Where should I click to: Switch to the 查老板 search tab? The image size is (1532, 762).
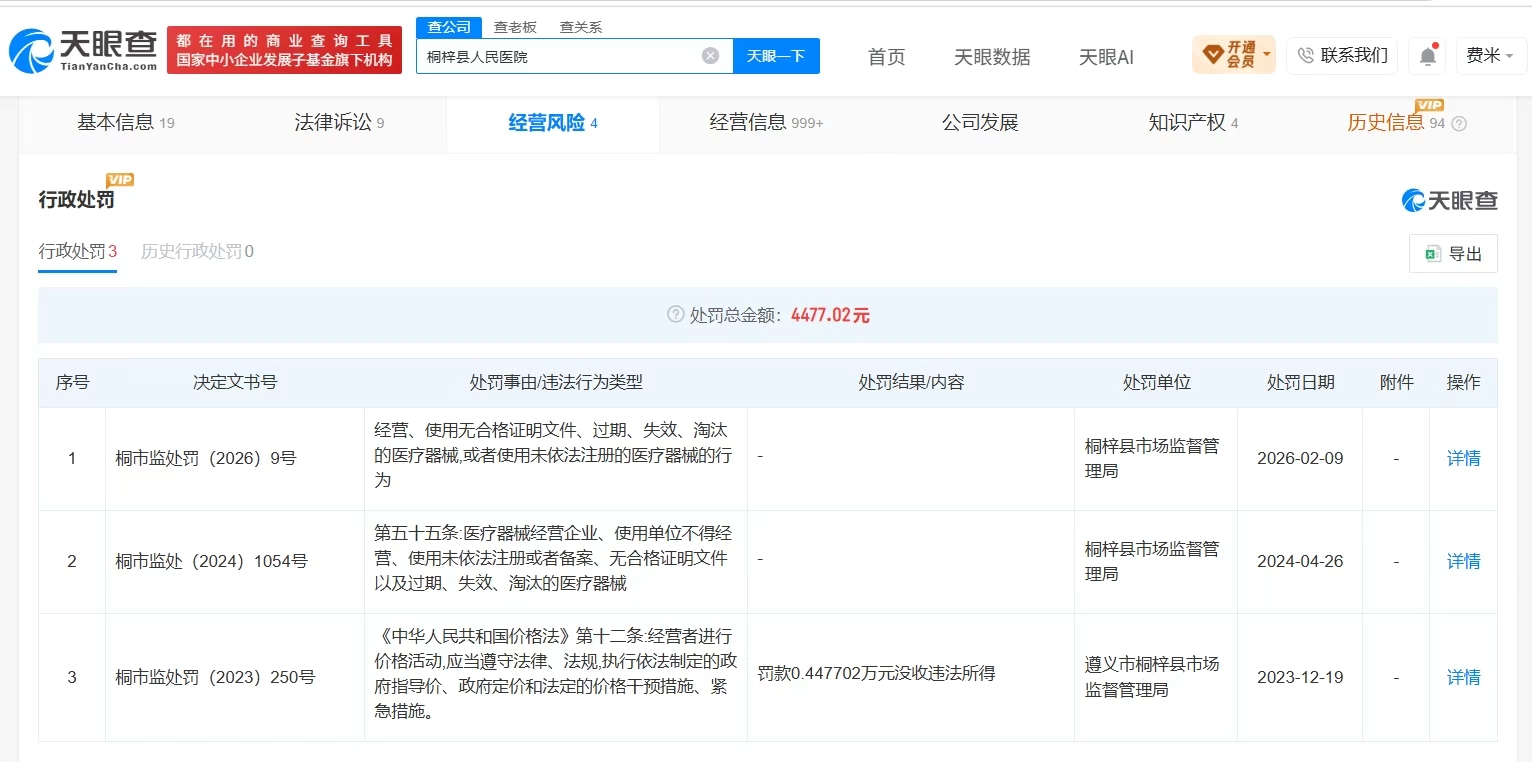click(x=515, y=27)
